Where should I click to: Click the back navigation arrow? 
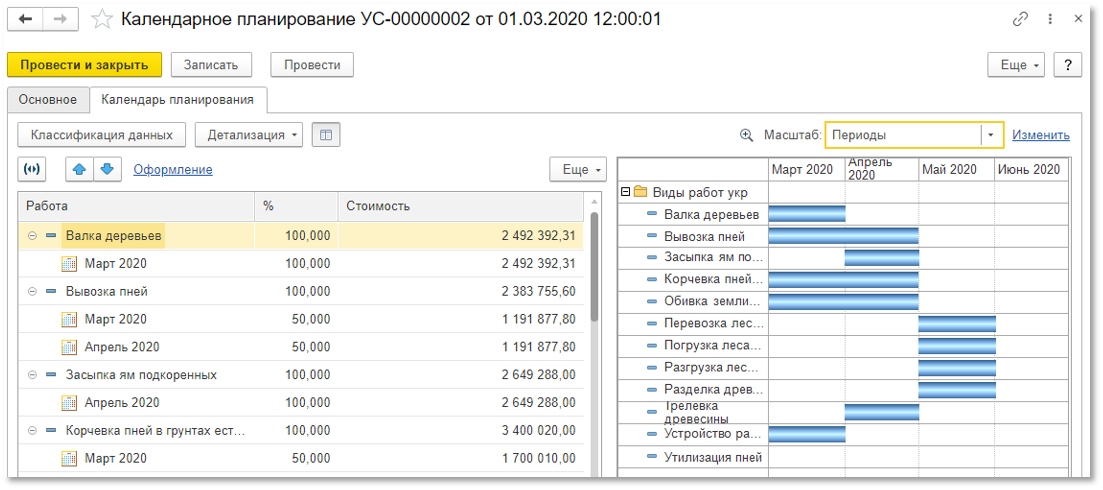pyautogui.click(x=26, y=19)
